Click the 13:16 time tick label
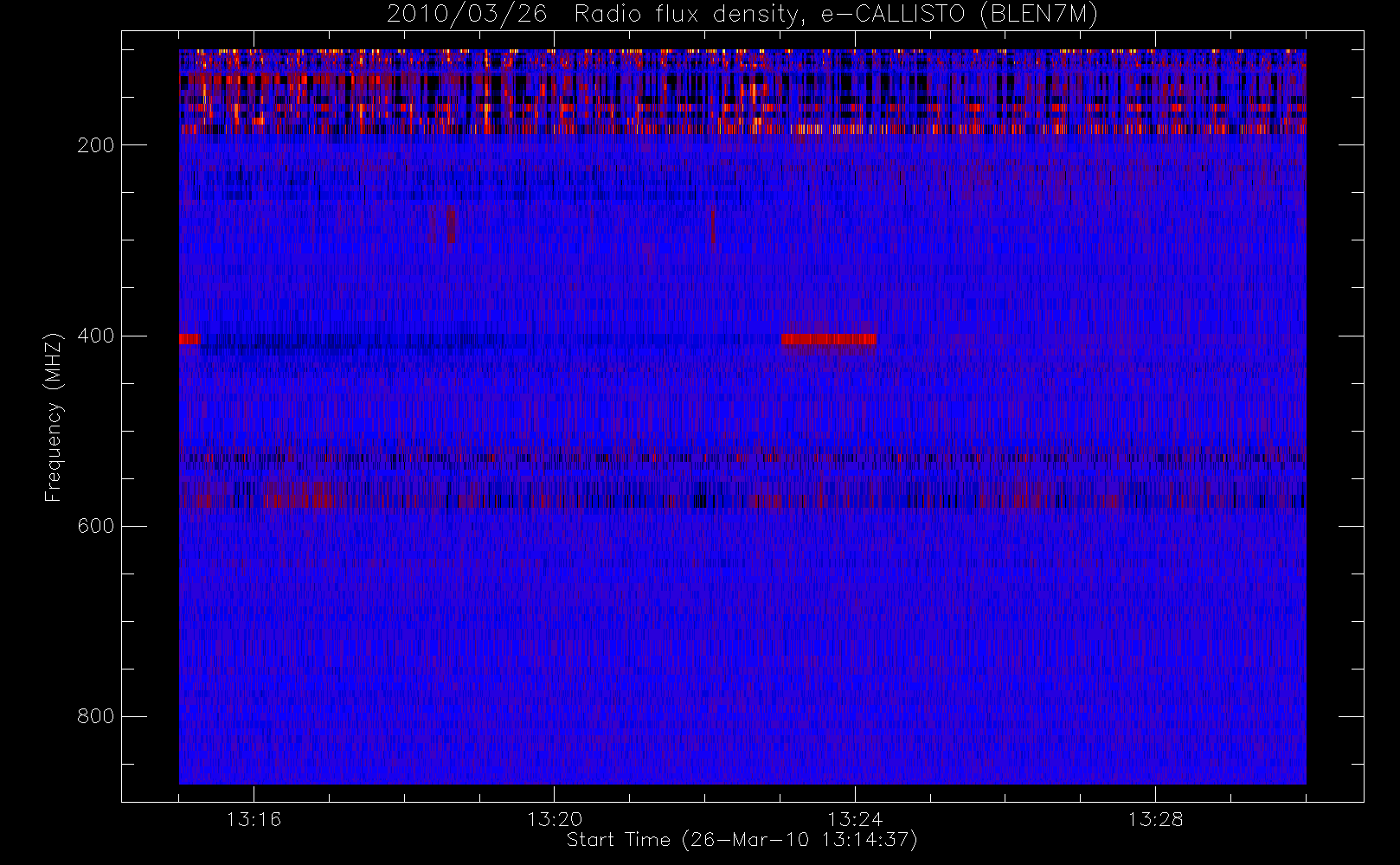Image resolution: width=1400 pixels, height=865 pixels. click(x=254, y=819)
